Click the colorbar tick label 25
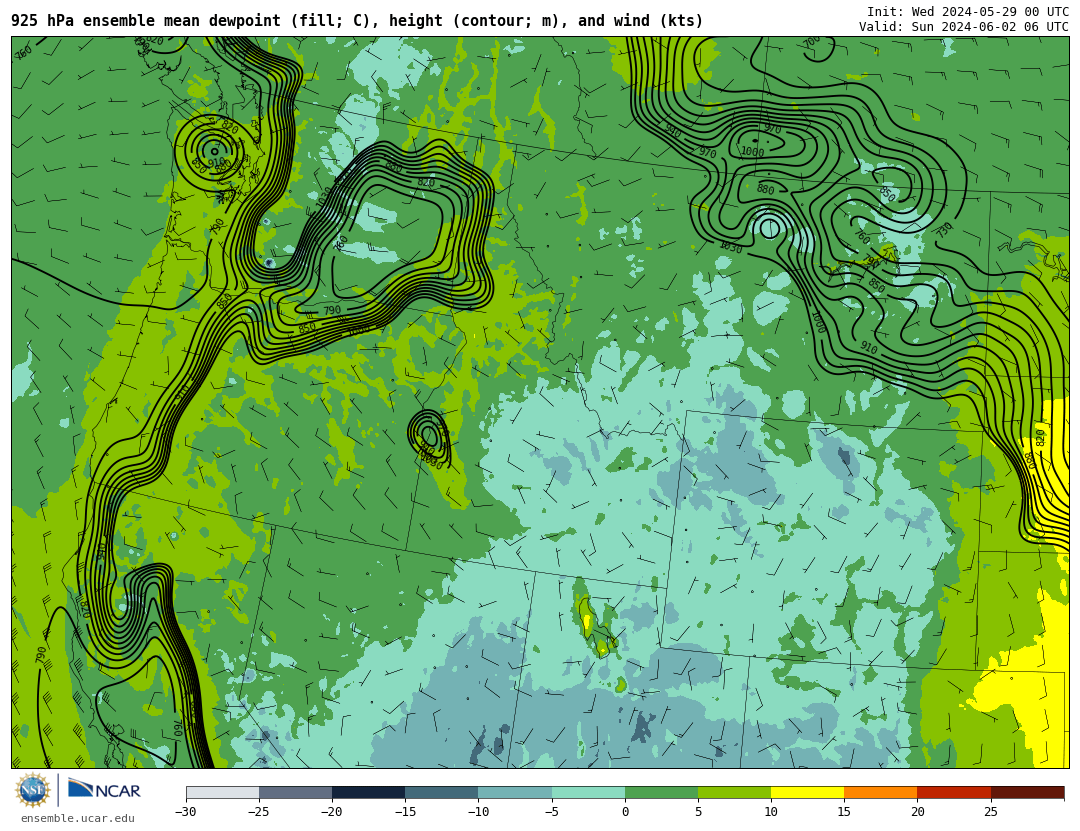 (x=990, y=812)
